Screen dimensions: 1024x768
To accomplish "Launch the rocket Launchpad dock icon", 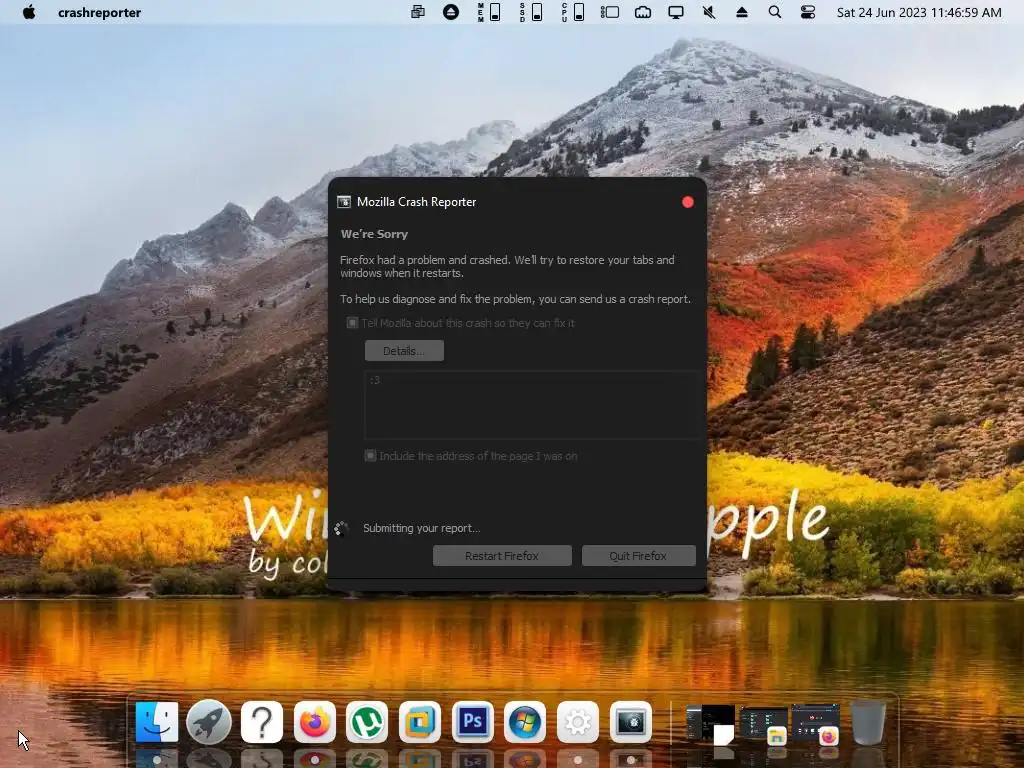I will pyautogui.click(x=209, y=722).
